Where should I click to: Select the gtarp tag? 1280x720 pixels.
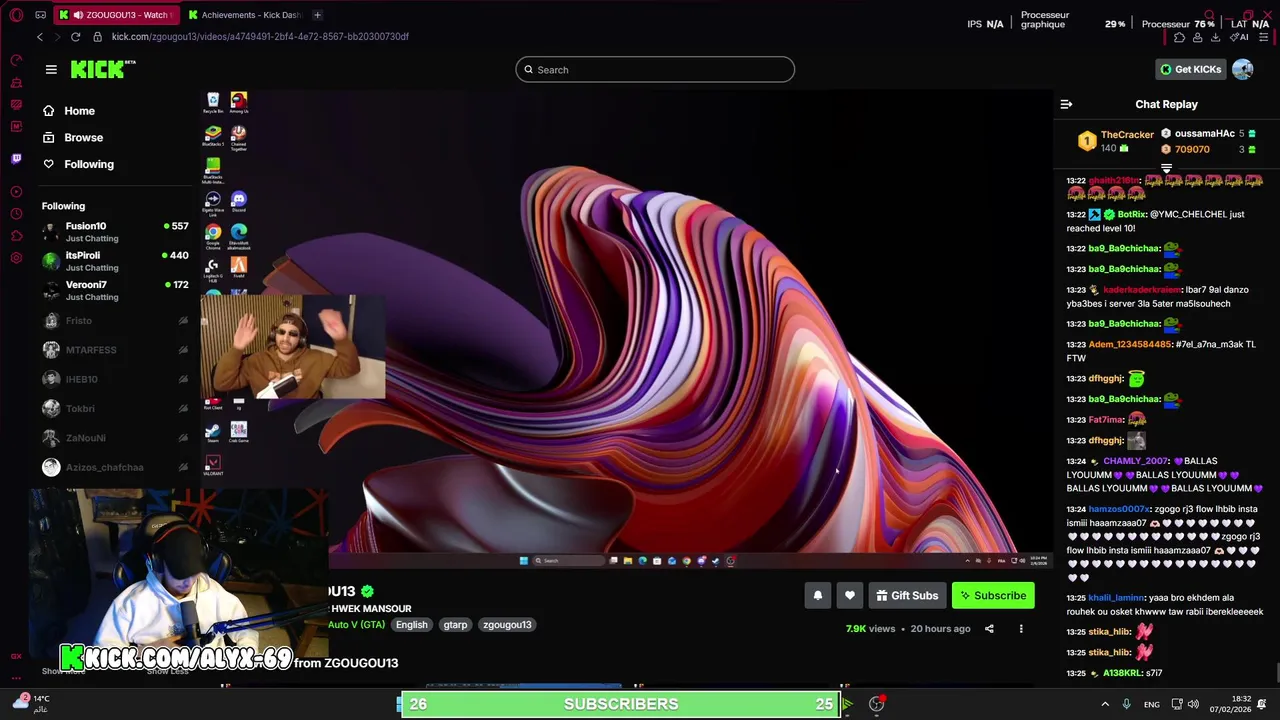click(455, 625)
